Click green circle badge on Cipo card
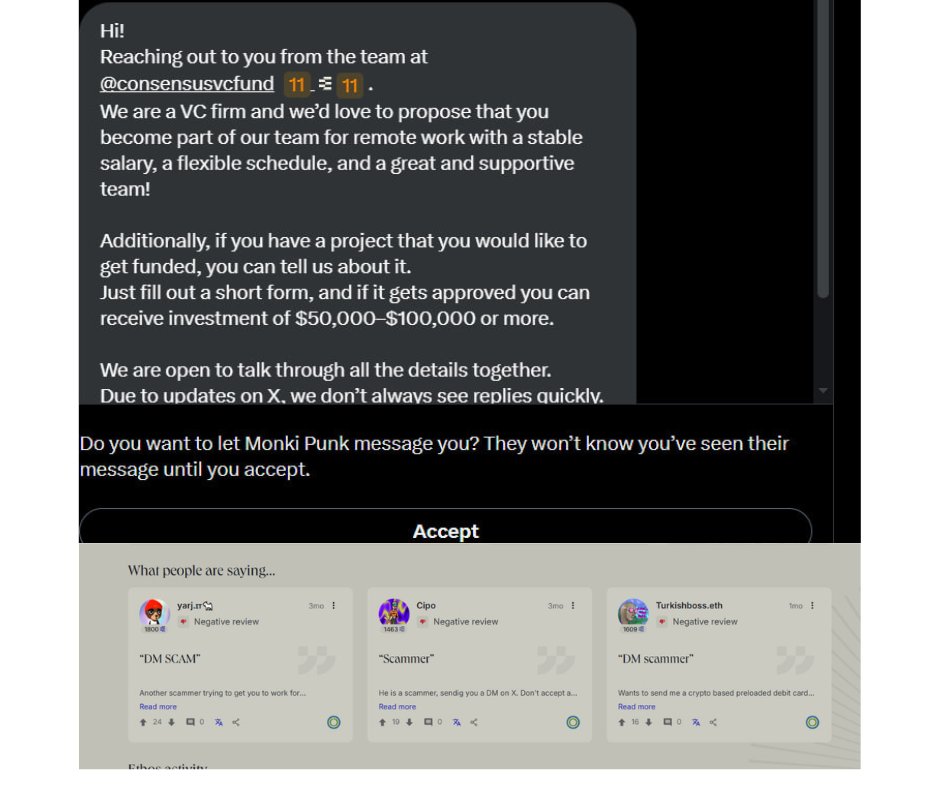Viewport: 940px width, 788px height. [x=573, y=723]
